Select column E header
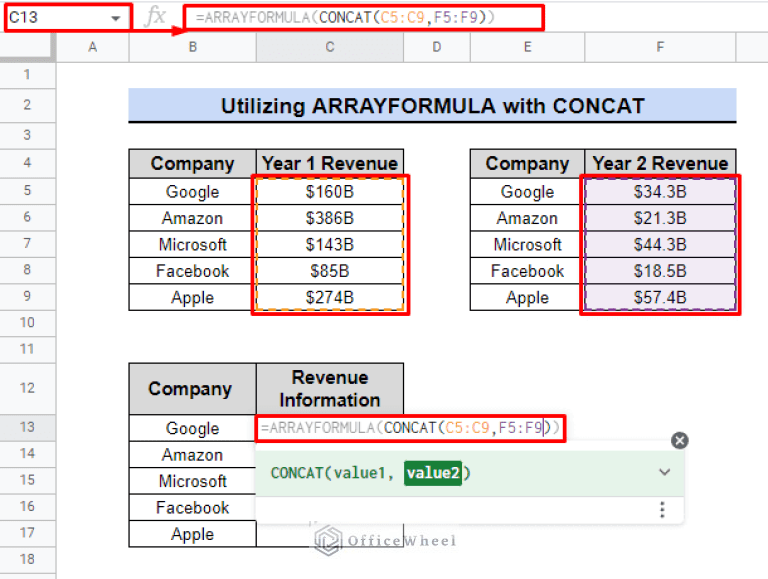 click(527, 47)
